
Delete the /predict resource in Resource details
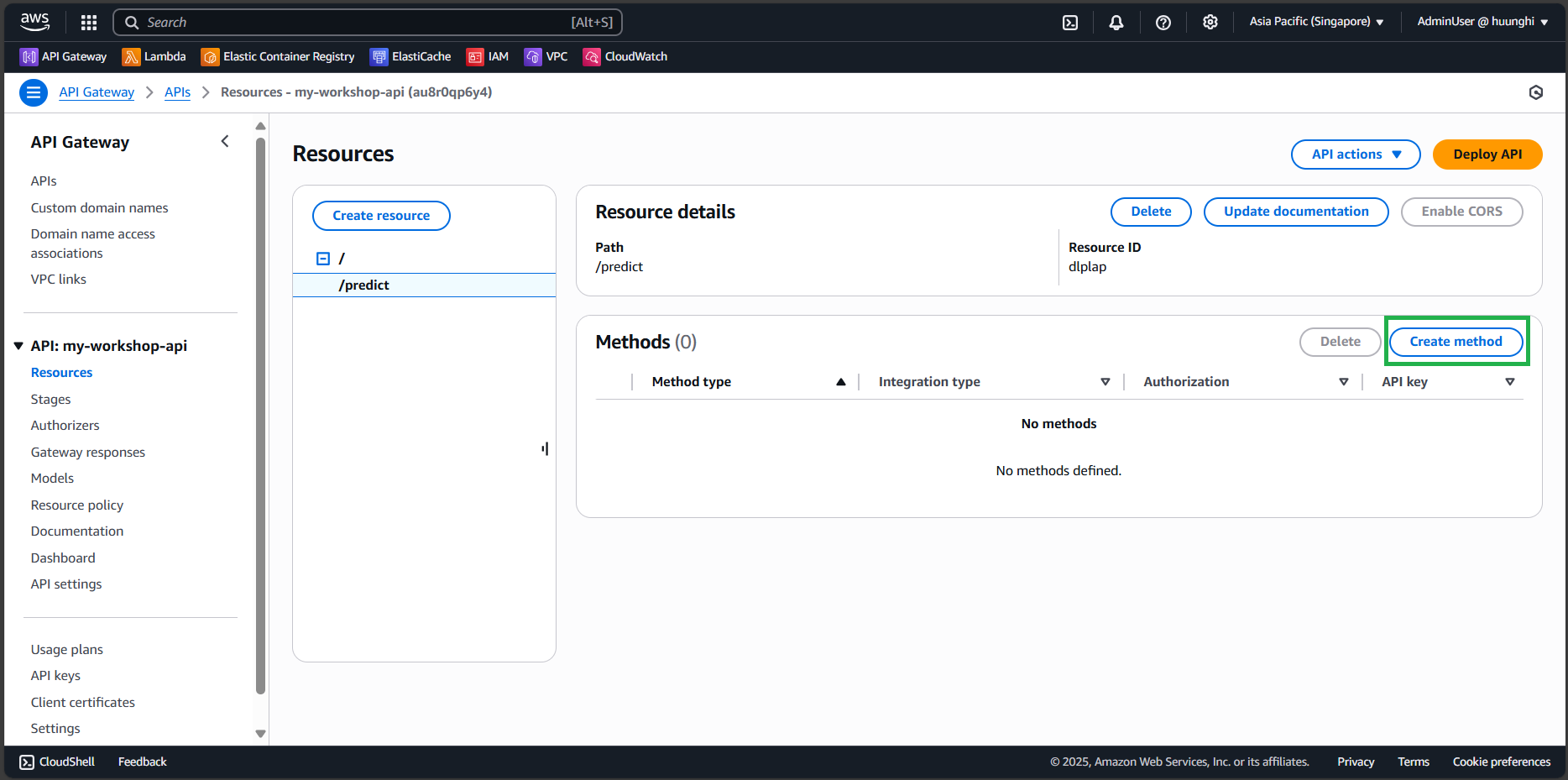1151,212
